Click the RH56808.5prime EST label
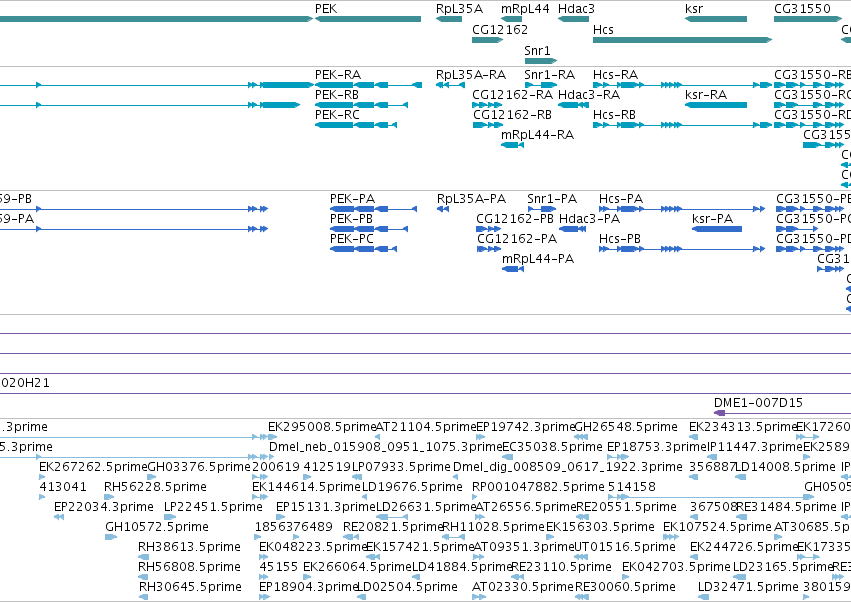The height and width of the screenshot is (602, 851). click(x=189, y=567)
